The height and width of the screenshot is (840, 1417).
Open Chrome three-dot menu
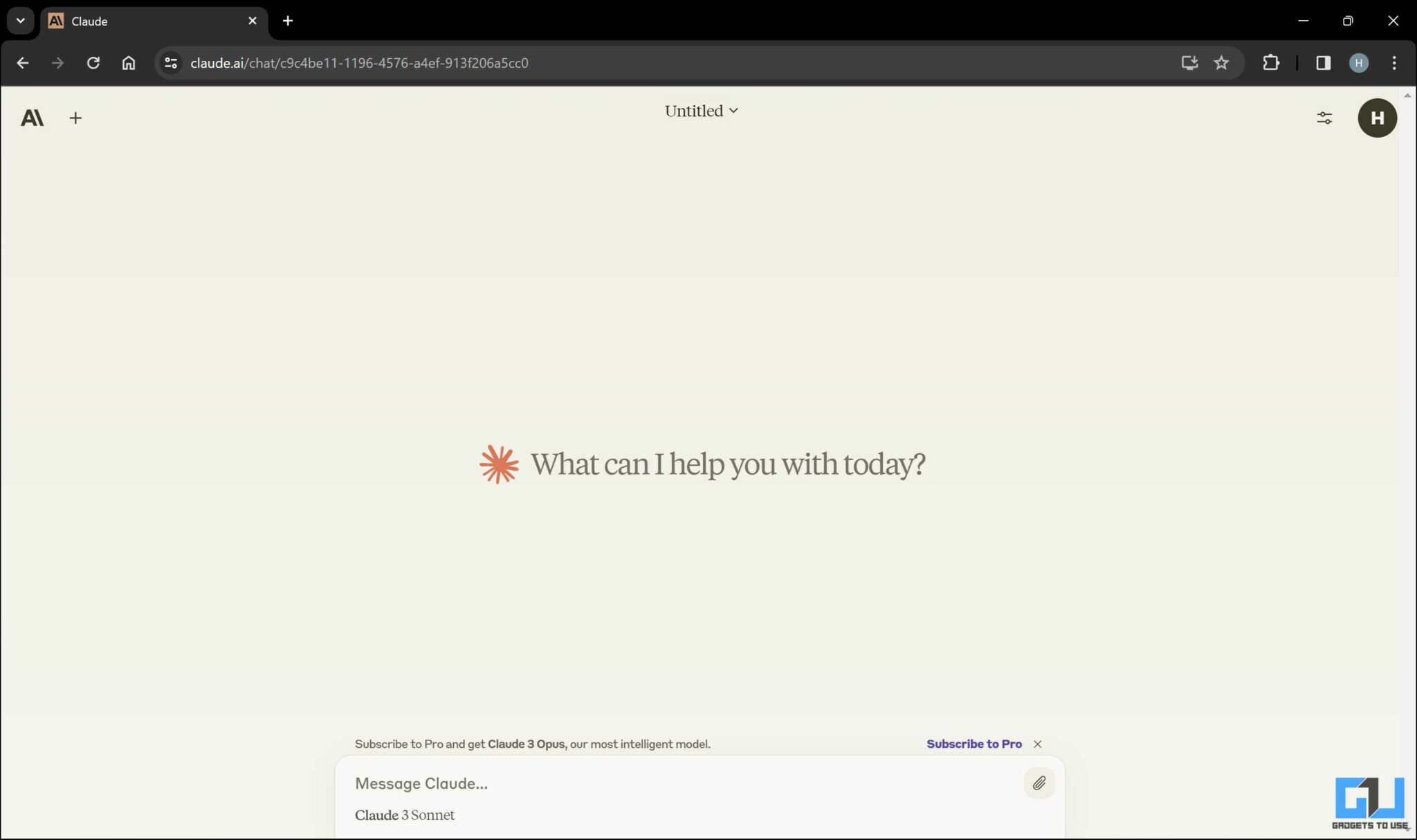(x=1393, y=63)
